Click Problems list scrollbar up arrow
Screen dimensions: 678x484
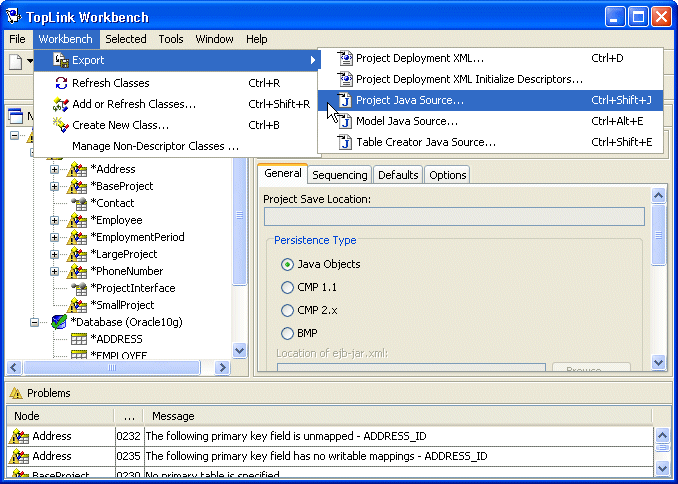662,435
